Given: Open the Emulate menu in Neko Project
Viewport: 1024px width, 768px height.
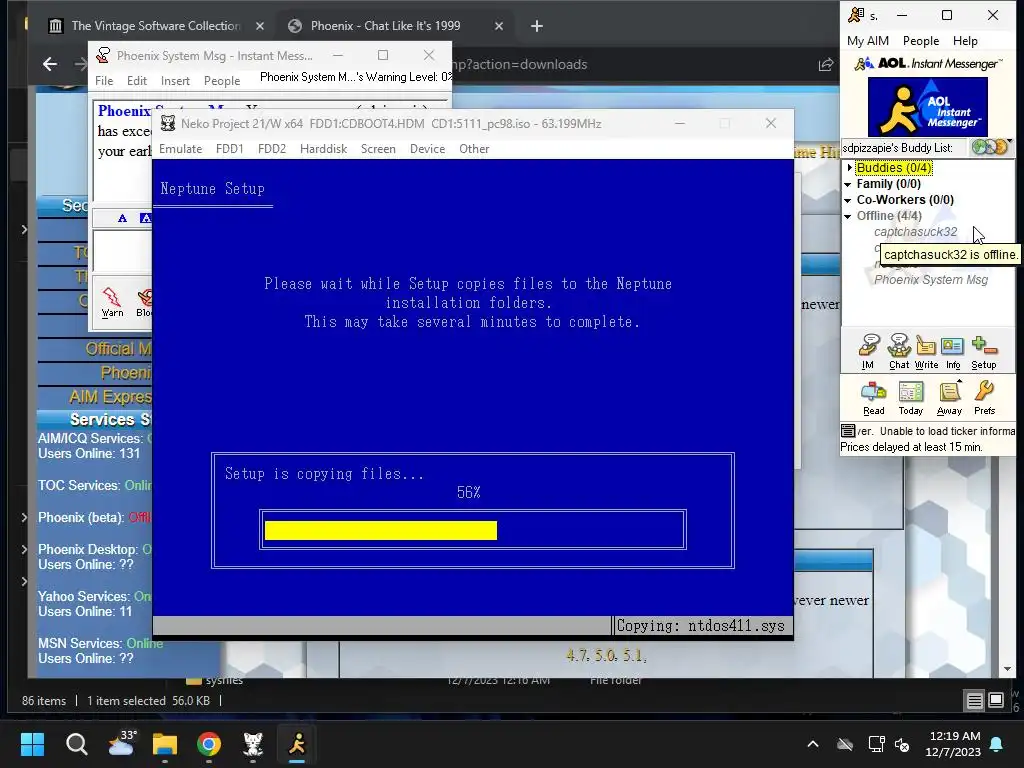Looking at the screenshot, I should tap(180, 149).
